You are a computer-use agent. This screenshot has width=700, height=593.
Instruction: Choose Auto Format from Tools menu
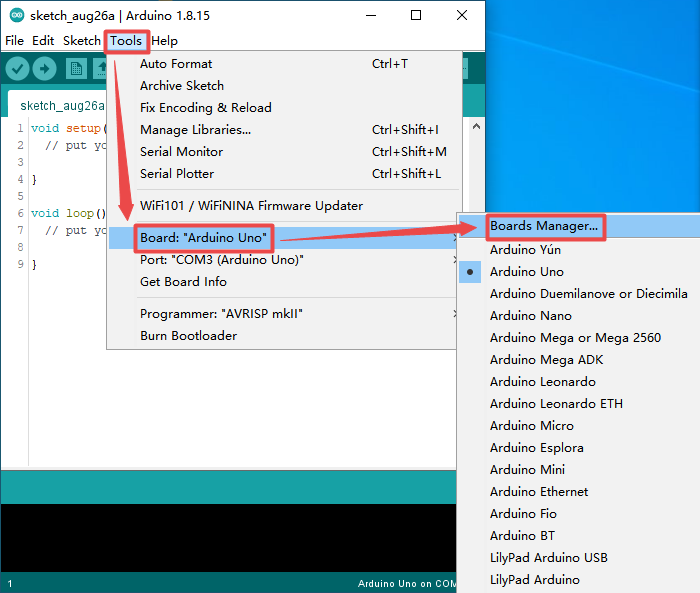[x=283, y=64]
